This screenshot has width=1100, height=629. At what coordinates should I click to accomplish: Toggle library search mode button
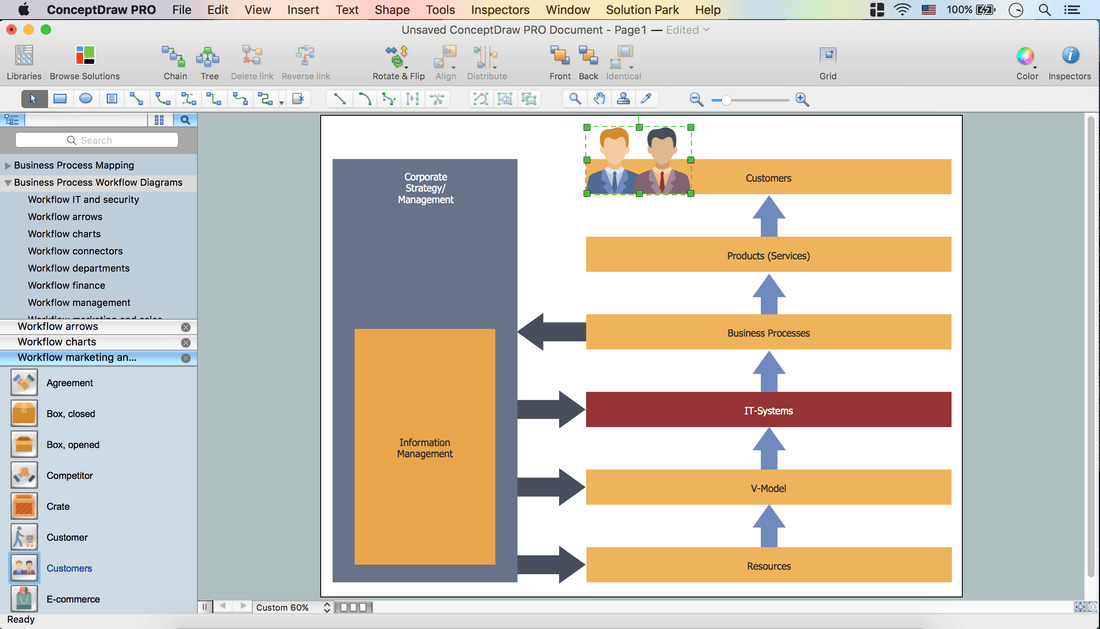pyautogui.click(x=185, y=120)
